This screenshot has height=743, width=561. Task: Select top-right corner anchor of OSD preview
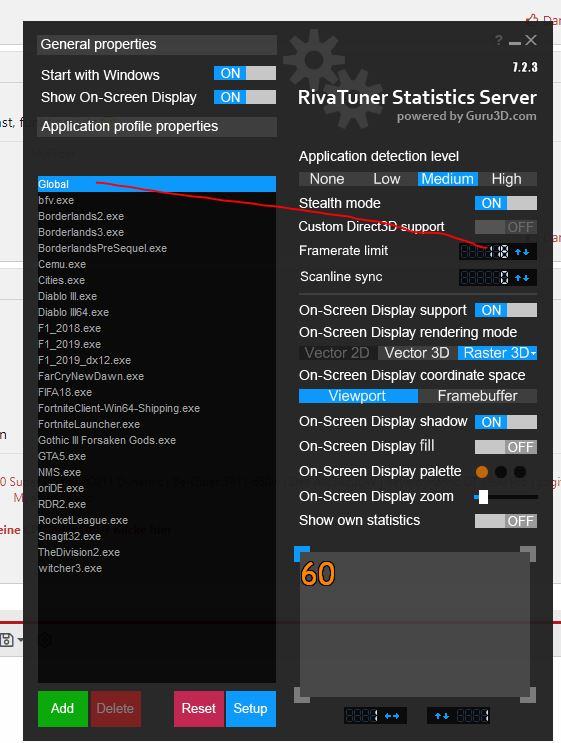(528, 553)
